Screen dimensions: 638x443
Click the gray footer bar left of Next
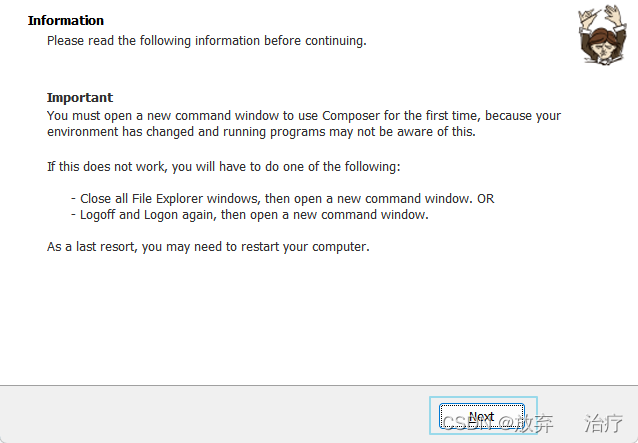pyautogui.click(x=214, y=415)
